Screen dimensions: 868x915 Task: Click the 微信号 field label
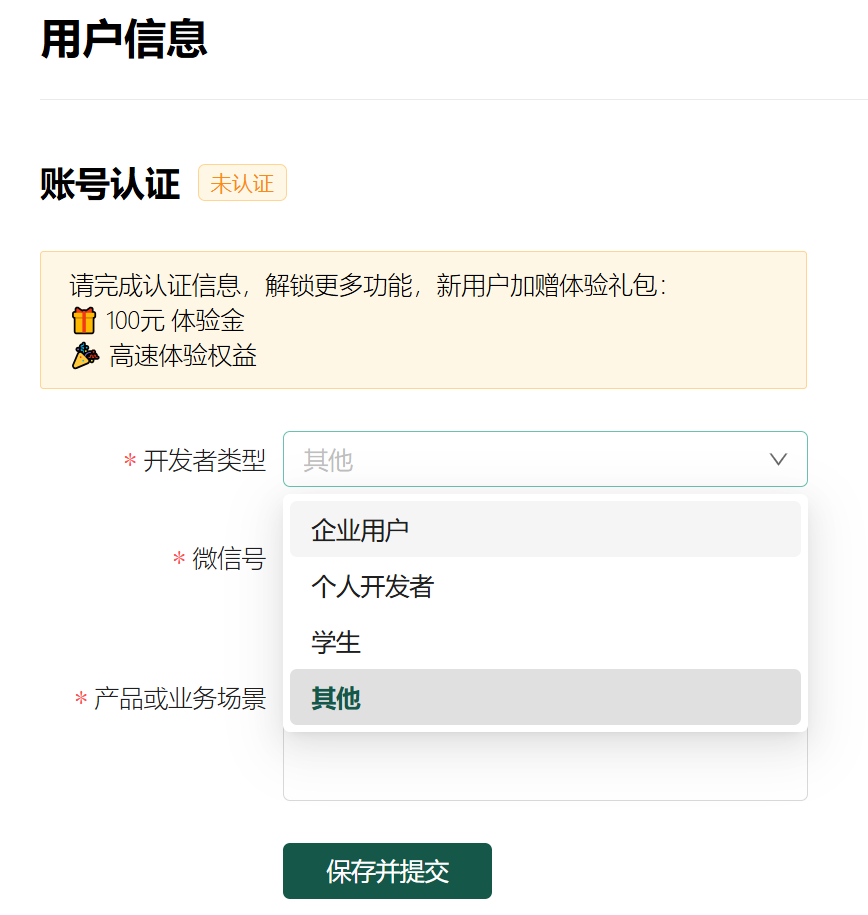pyautogui.click(x=229, y=558)
